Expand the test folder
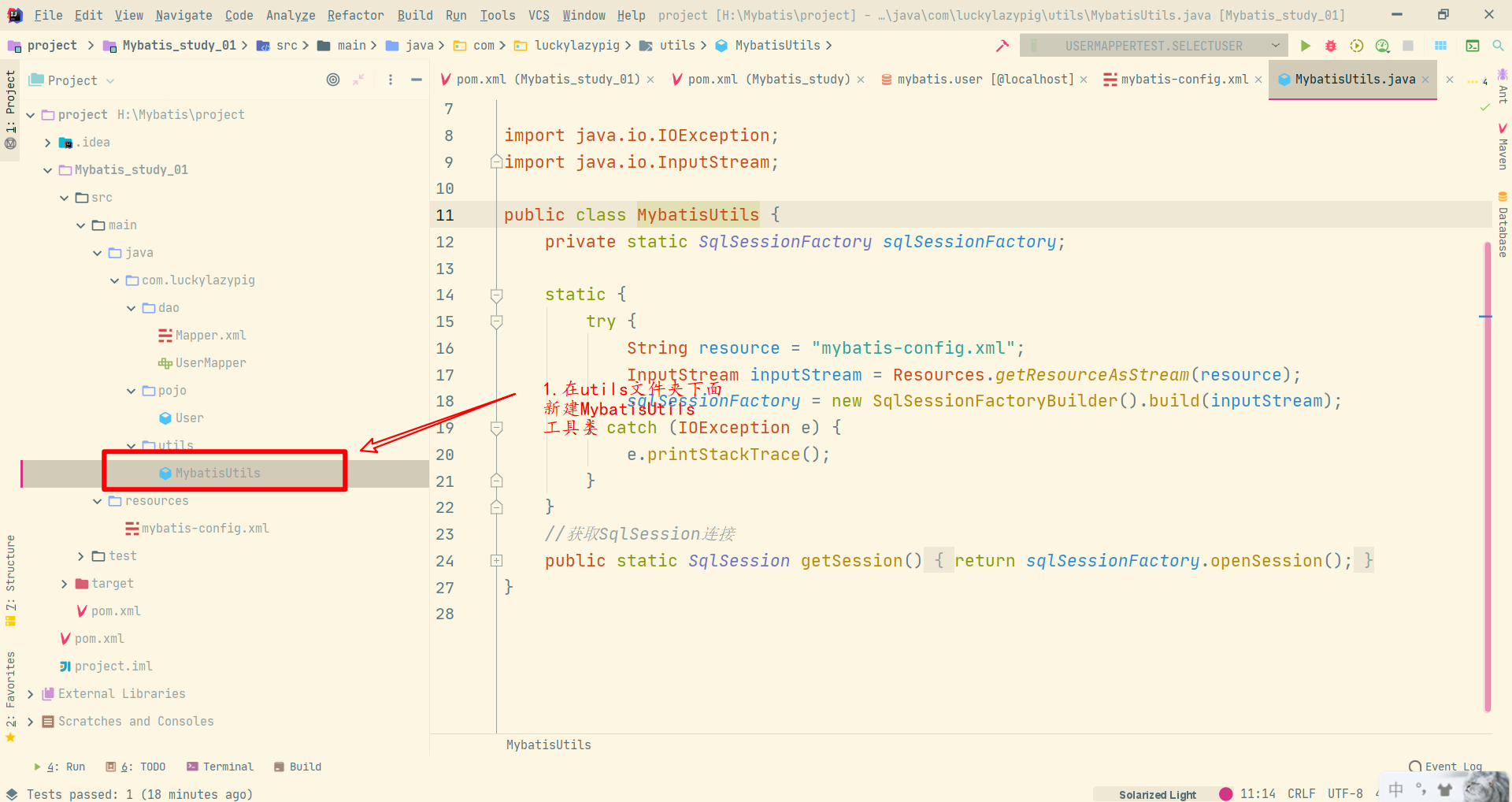Viewport: 1512px width, 802px height. [80, 556]
